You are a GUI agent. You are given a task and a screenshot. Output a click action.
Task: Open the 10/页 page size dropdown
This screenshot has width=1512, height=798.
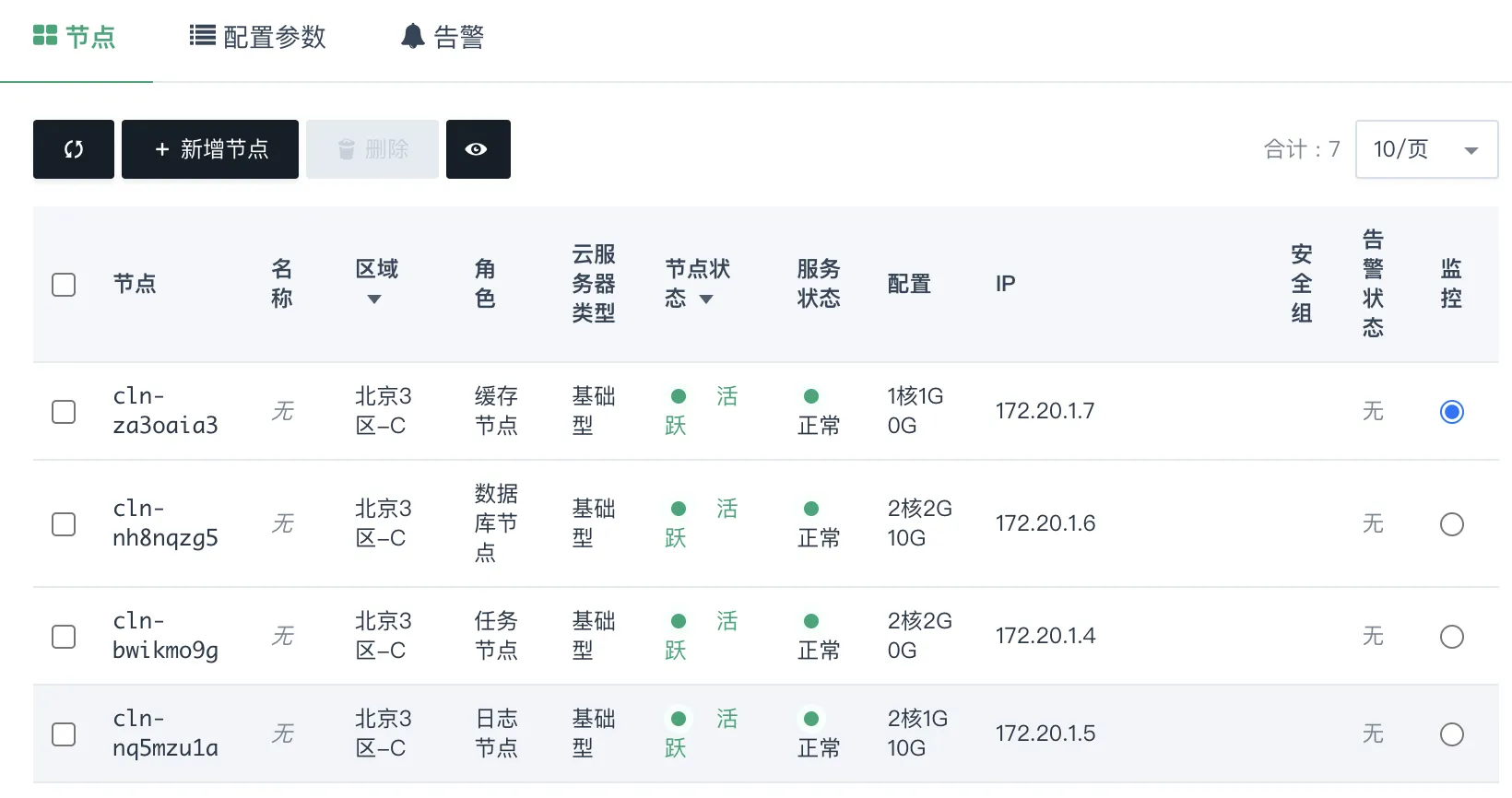(x=1426, y=149)
